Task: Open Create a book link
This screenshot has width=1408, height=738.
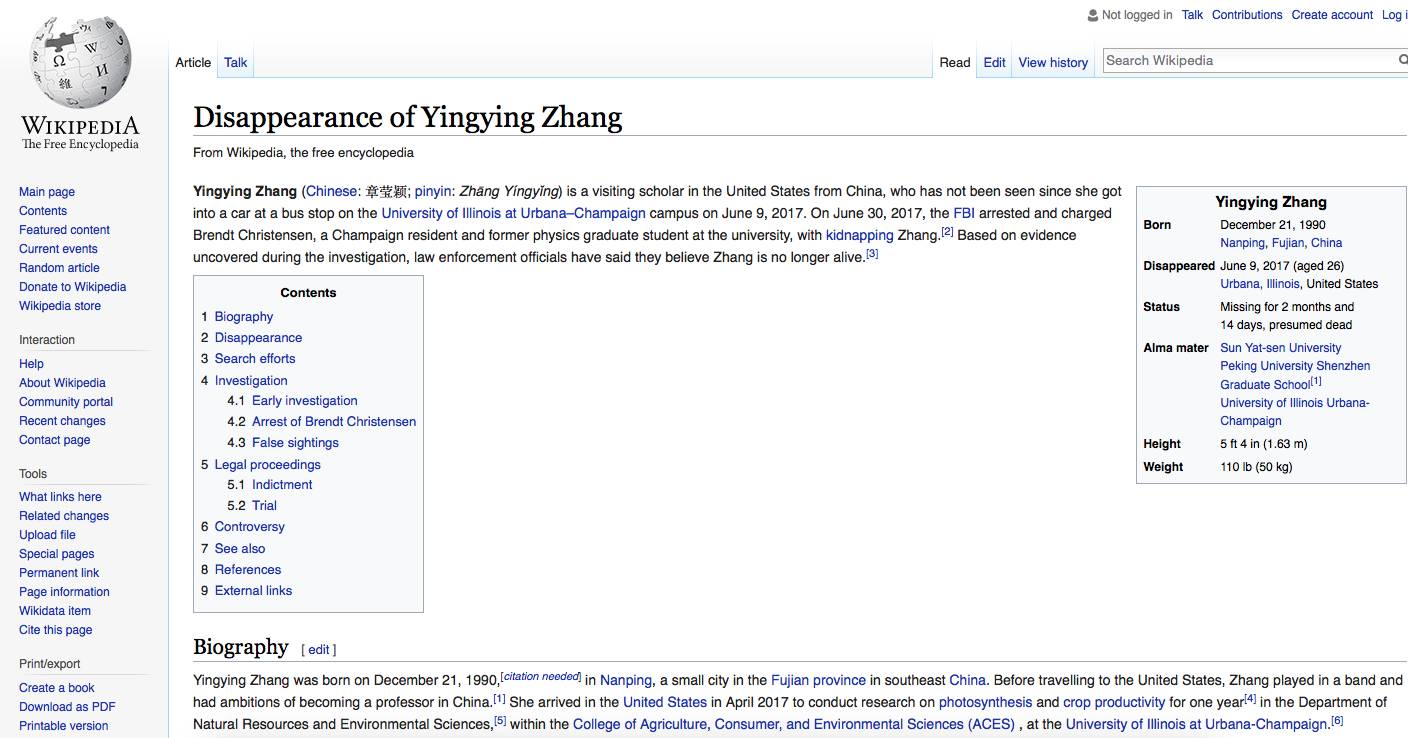Action: click(56, 688)
